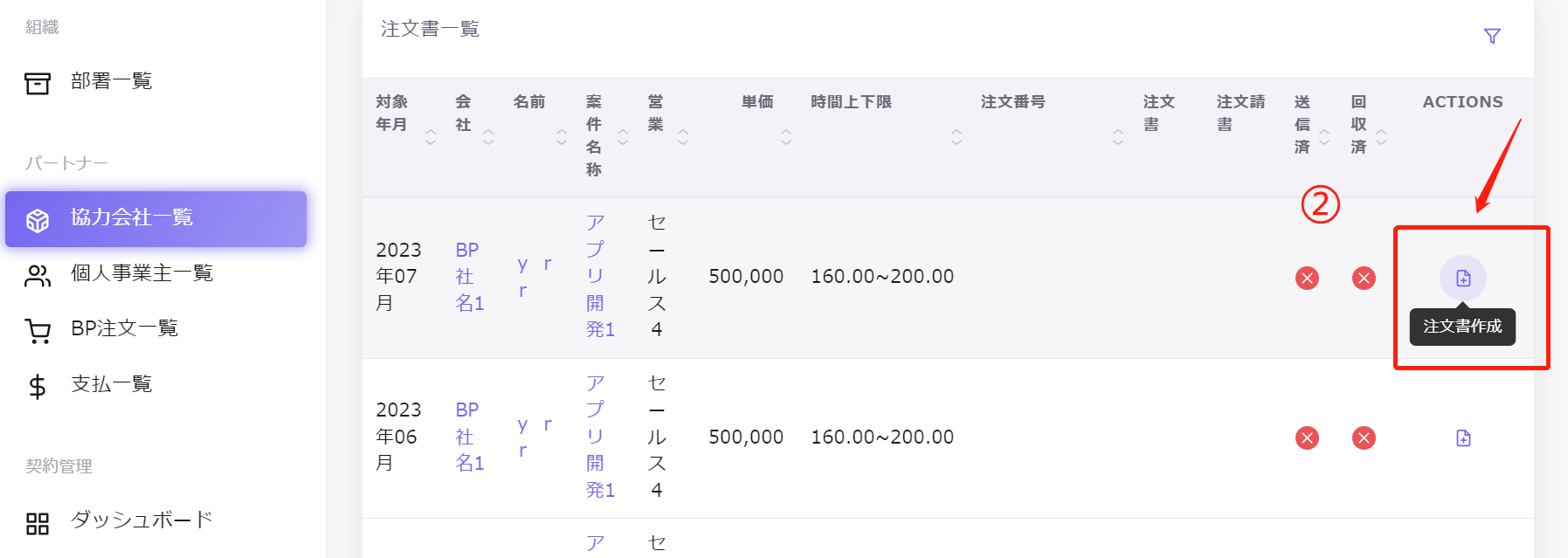Viewport: 1568px width, 558px height.
Task: Sort table by 単価 column arrows
Action: click(x=786, y=136)
